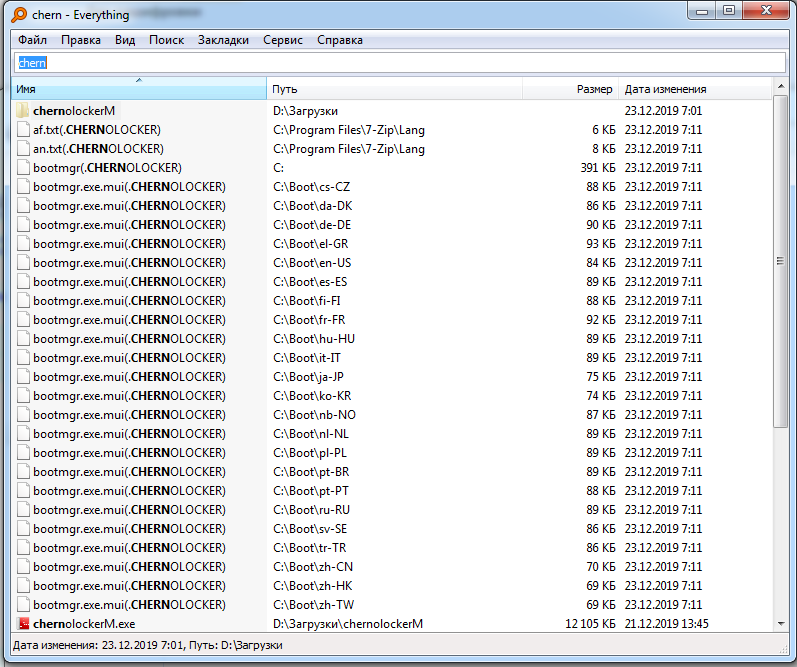Click file icon of the hu-HU bootmgr.exe.mui row

tap(23, 339)
